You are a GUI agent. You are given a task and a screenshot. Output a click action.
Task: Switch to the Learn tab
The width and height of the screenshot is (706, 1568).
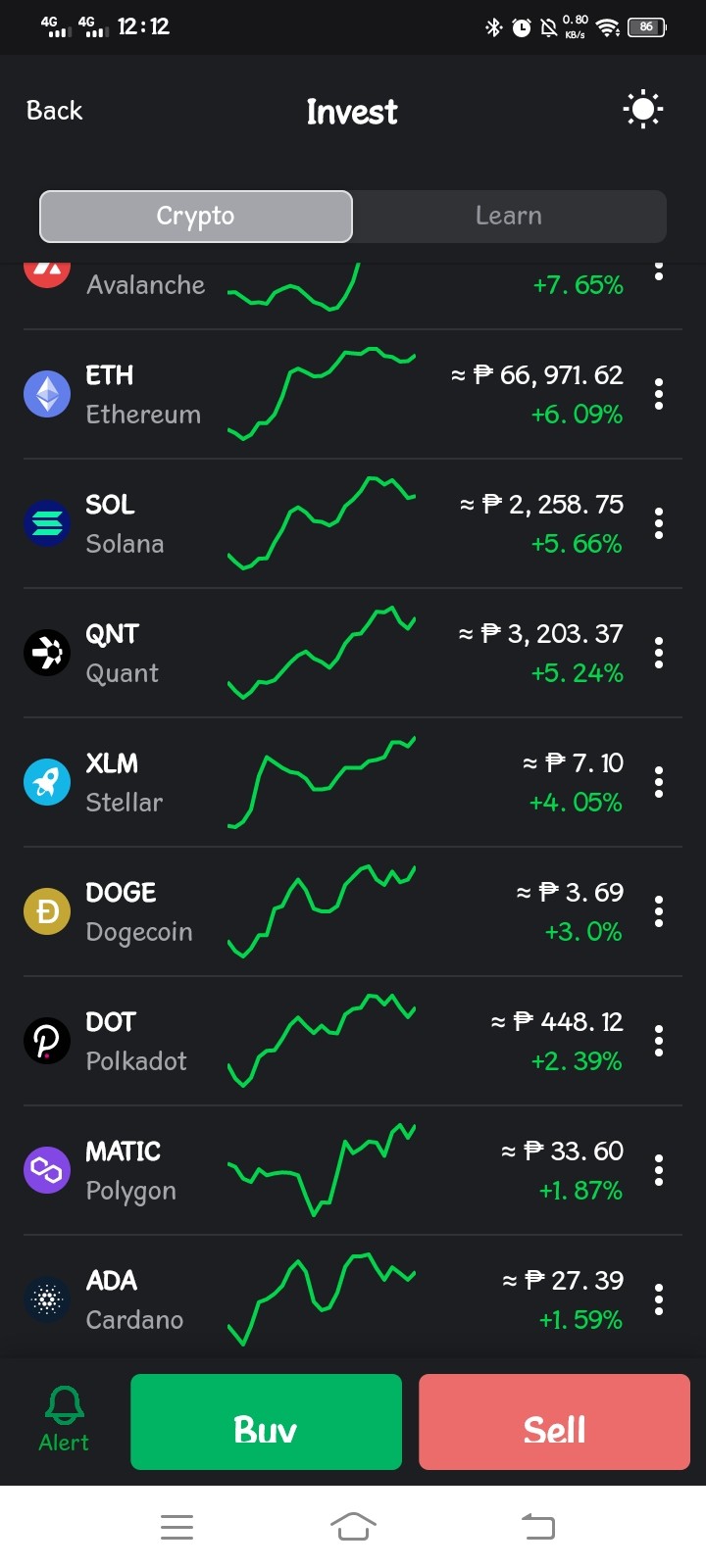click(509, 216)
